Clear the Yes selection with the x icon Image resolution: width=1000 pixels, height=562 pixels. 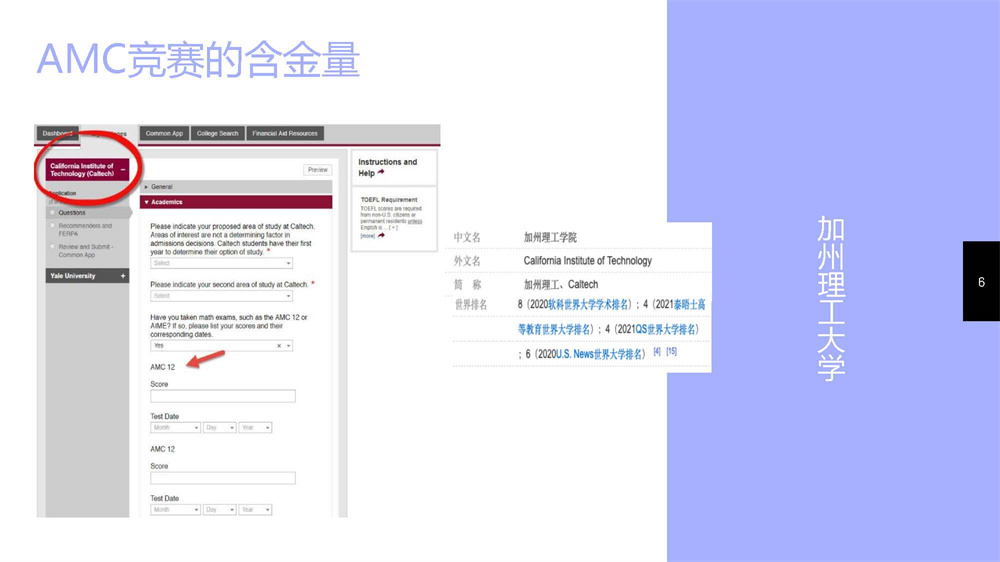pos(279,346)
